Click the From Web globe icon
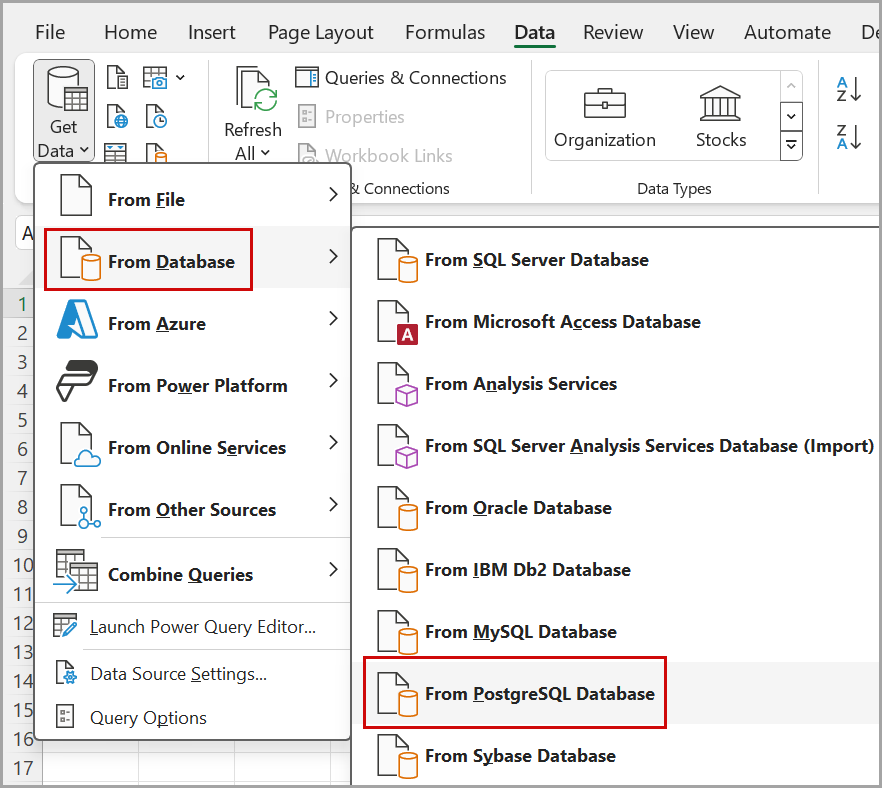The height and width of the screenshot is (788, 882). pos(118,116)
